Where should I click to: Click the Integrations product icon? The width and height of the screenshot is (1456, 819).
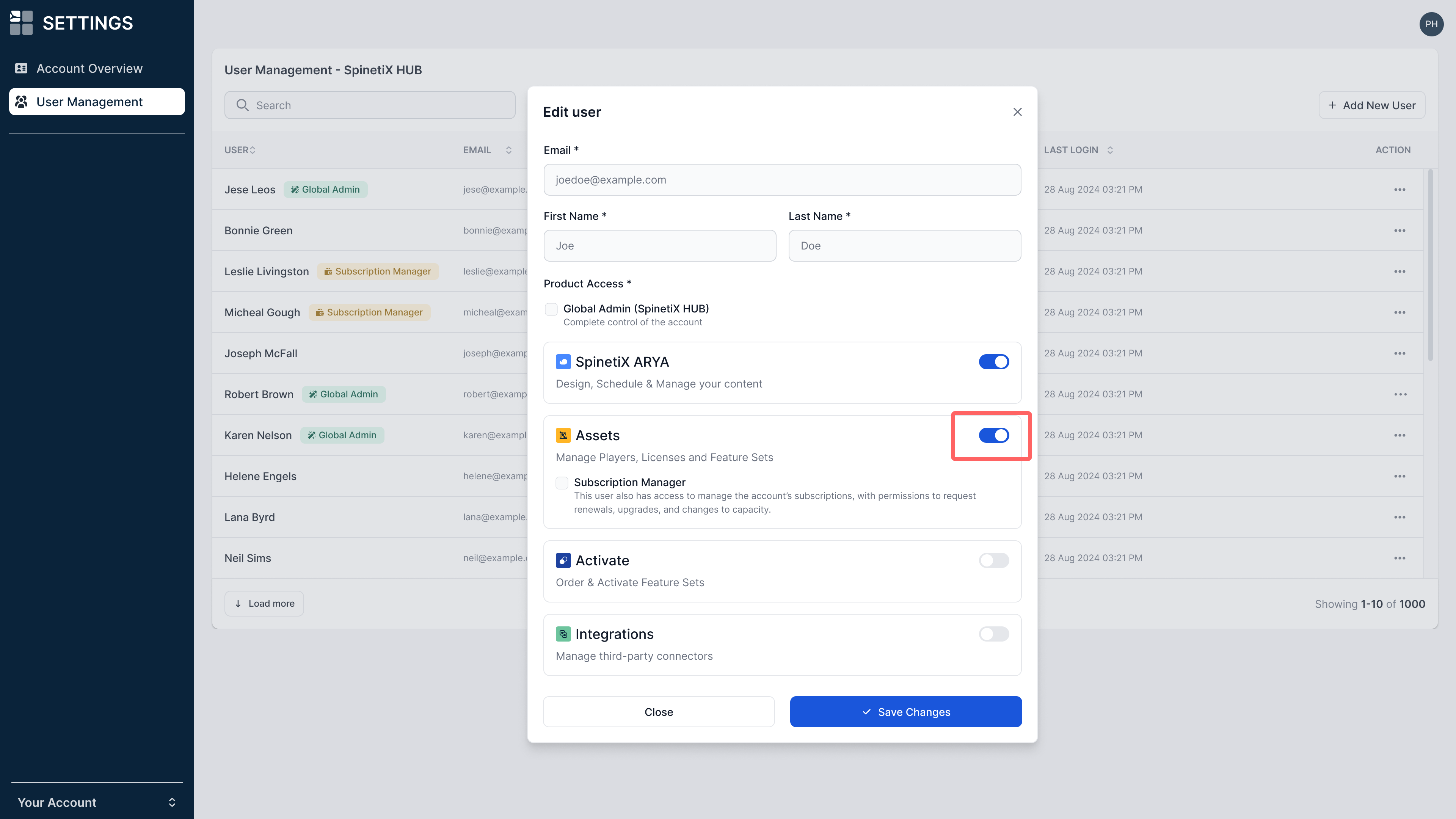(563, 634)
